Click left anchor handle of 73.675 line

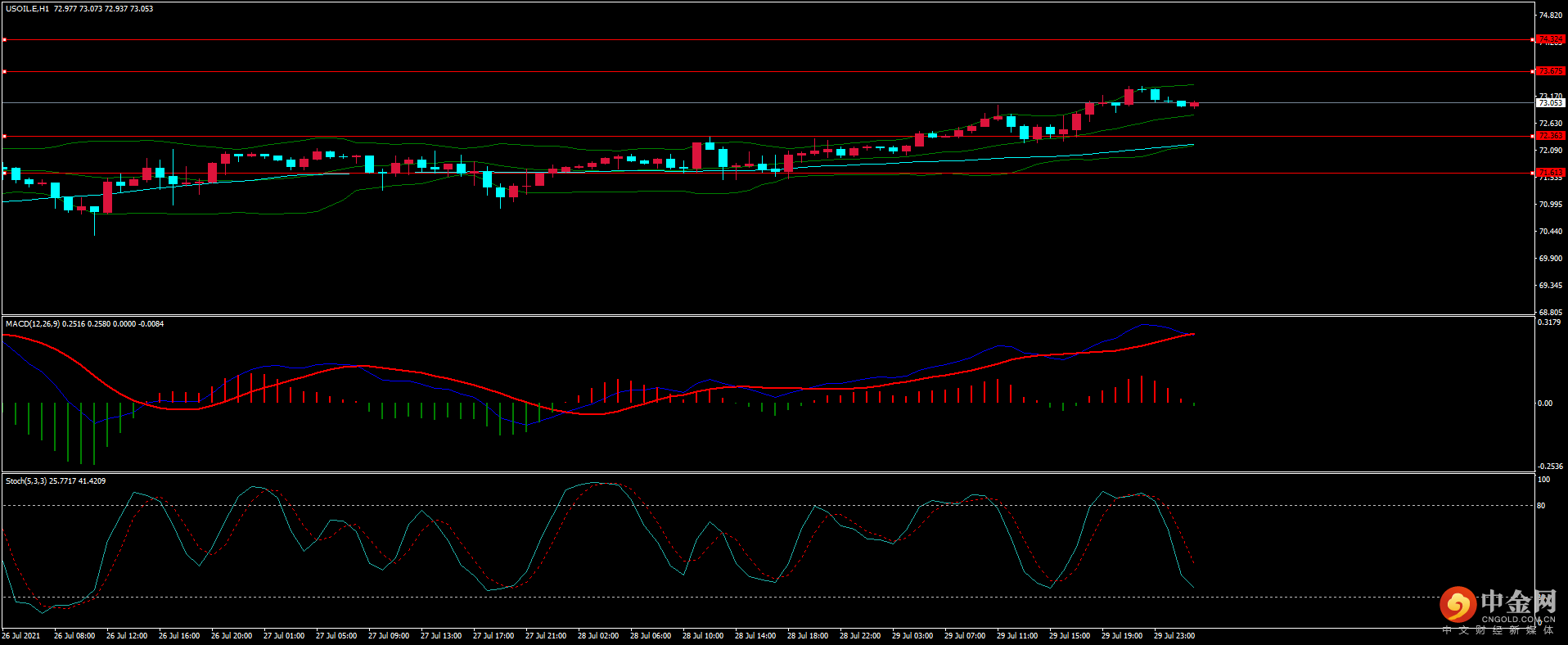click(4, 72)
